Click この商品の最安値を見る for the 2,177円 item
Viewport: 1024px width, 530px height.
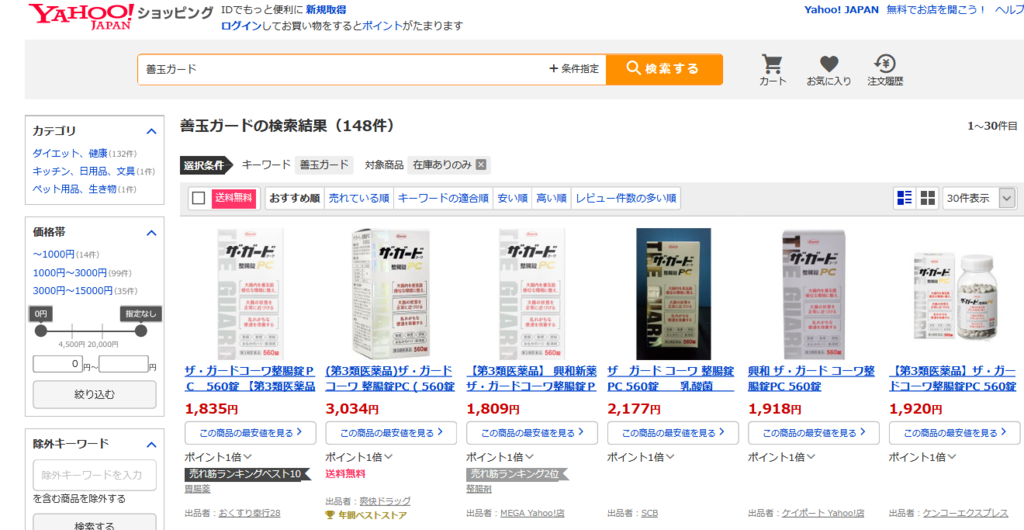[673, 433]
